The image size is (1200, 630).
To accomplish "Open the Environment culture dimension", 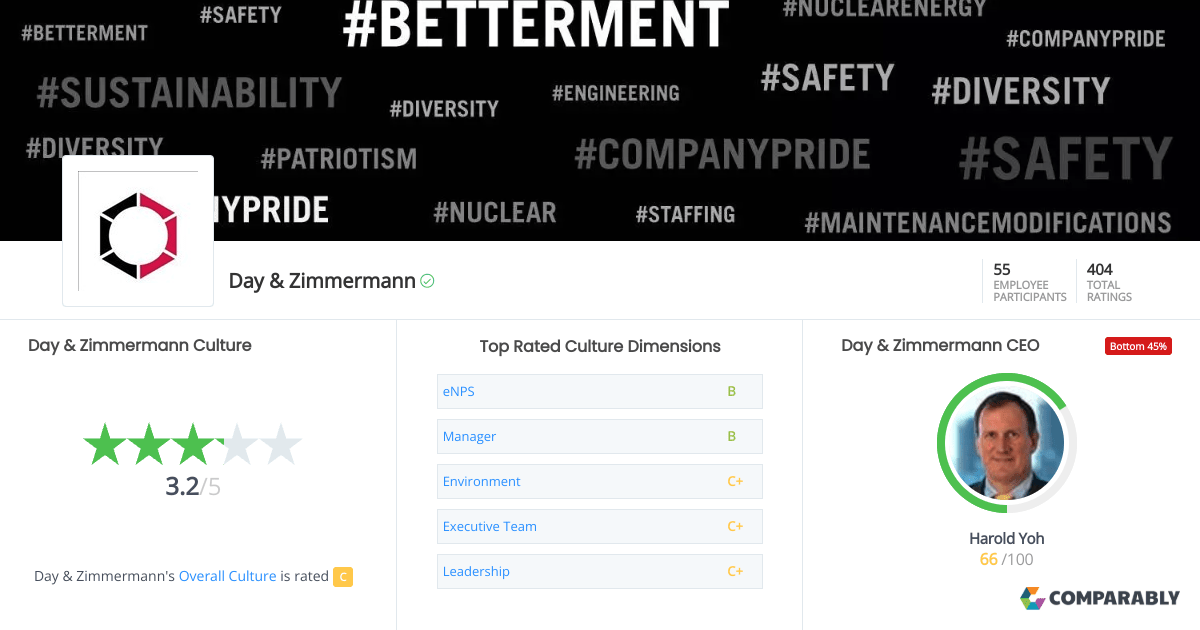I will 481,481.
